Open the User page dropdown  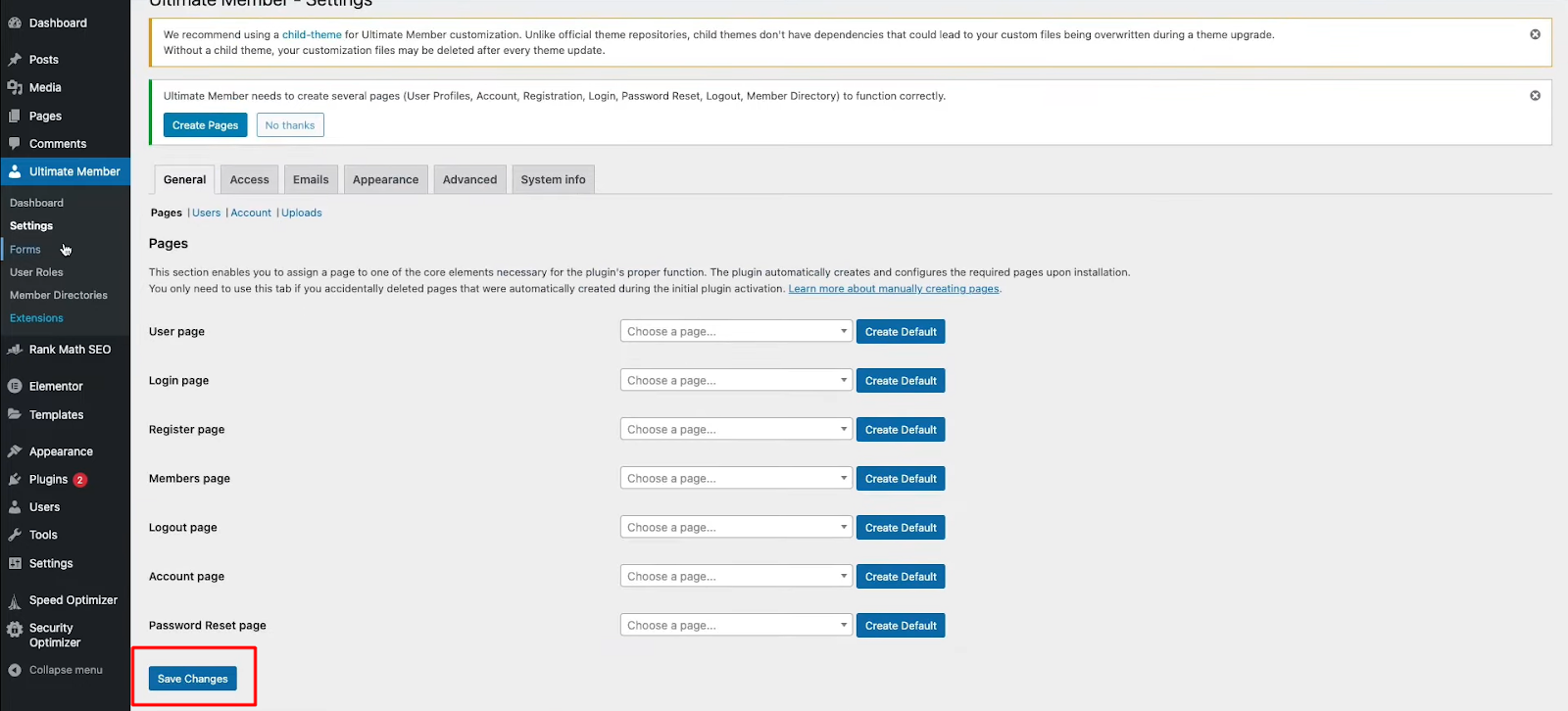[735, 332]
